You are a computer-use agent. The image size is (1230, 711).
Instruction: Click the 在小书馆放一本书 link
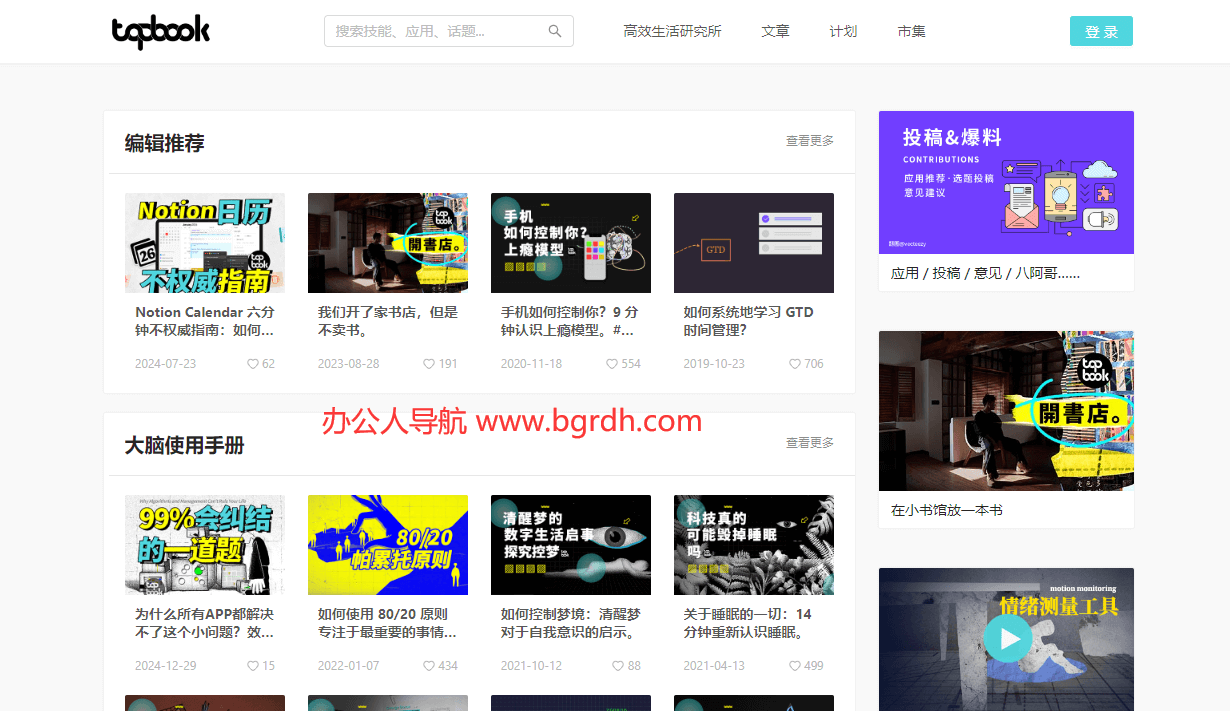tap(944, 509)
